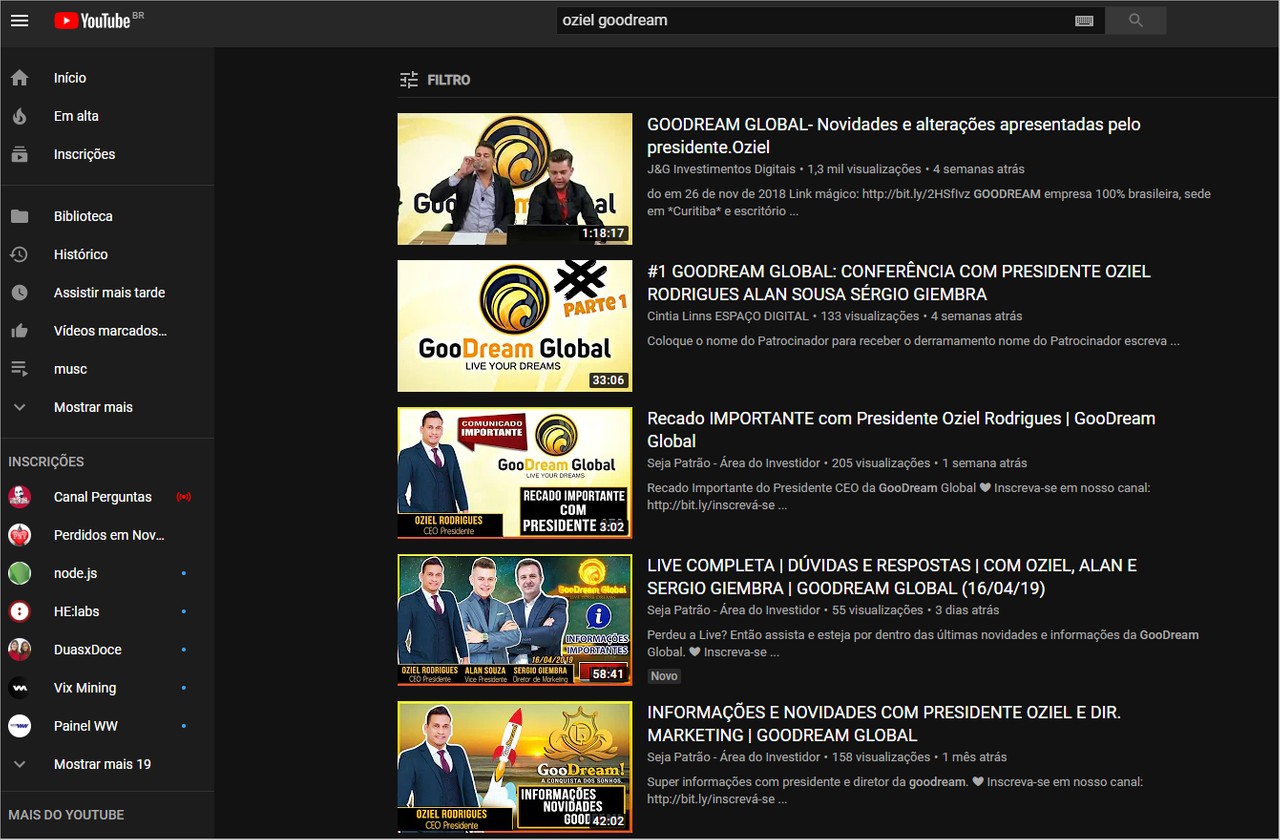Open node.js channel avatar

click(19, 573)
